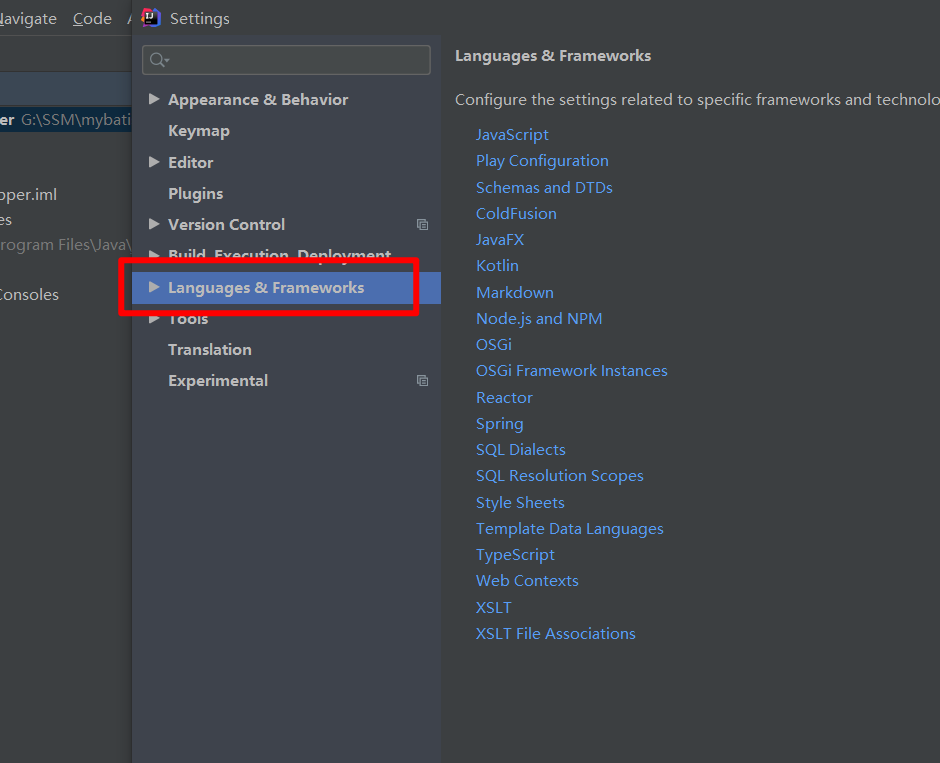Open the TypeScript settings link

(515, 555)
